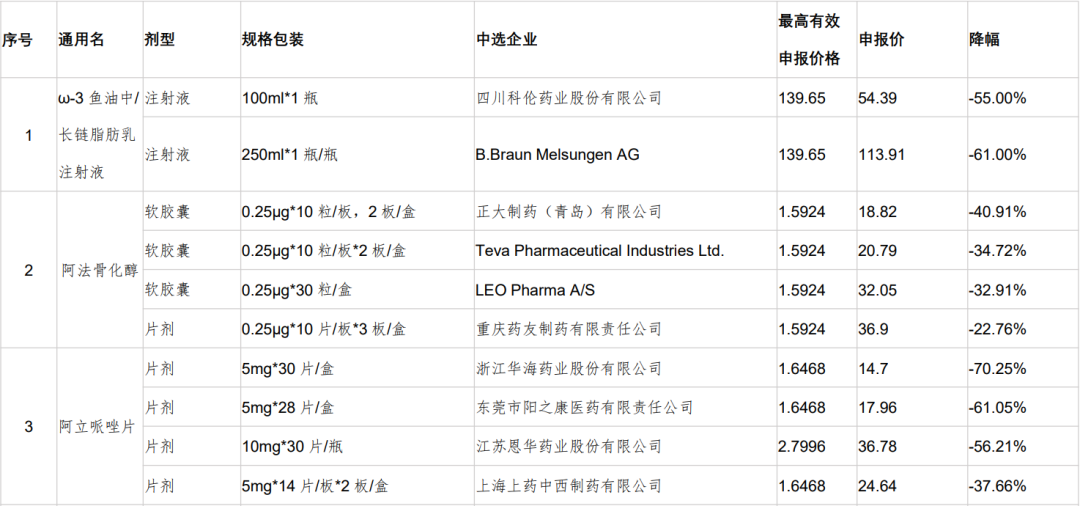Click the LEO Pharma A/S cell
1080x506 pixels.
[x=535, y=290]
